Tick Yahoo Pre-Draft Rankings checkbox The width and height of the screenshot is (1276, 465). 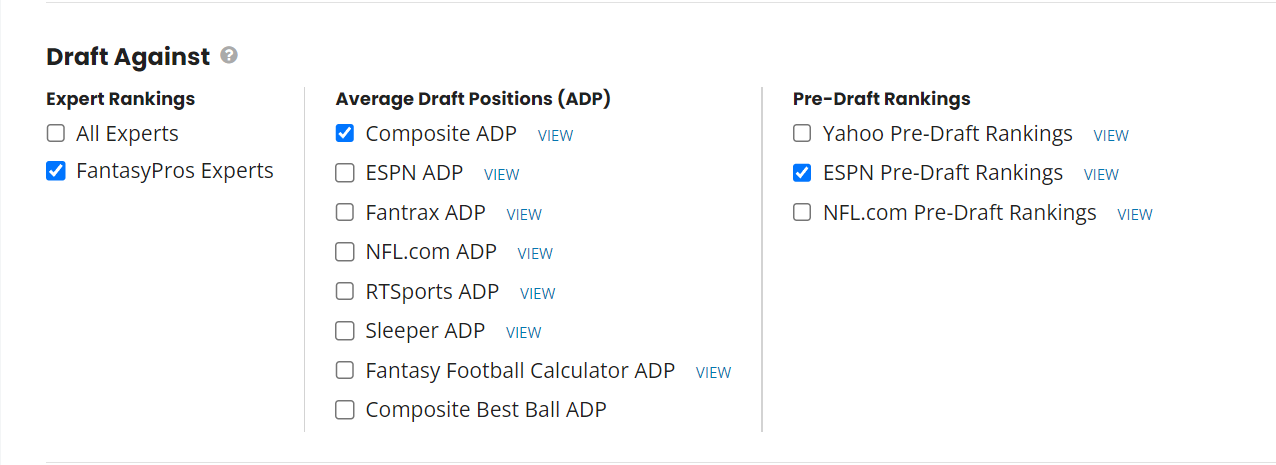(x=802, y=133)
